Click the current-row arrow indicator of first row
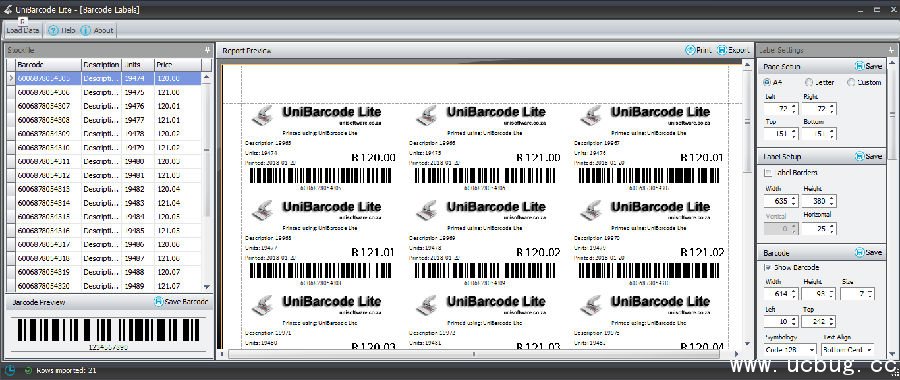Screen dimensions: 900x380 [x=11, y=78]
